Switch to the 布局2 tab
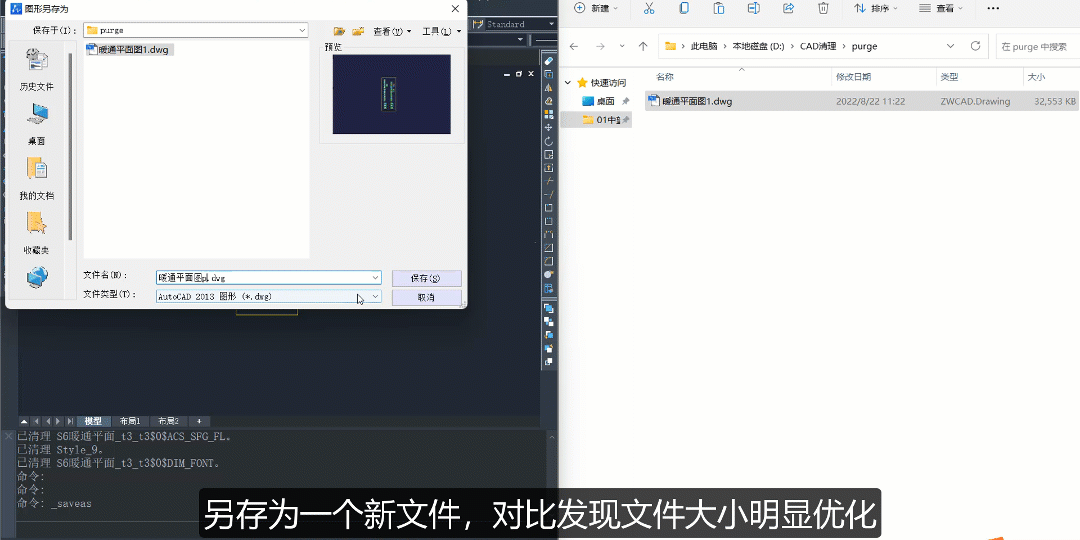This screenshot has height=540, width=1080. coord(168,421)
